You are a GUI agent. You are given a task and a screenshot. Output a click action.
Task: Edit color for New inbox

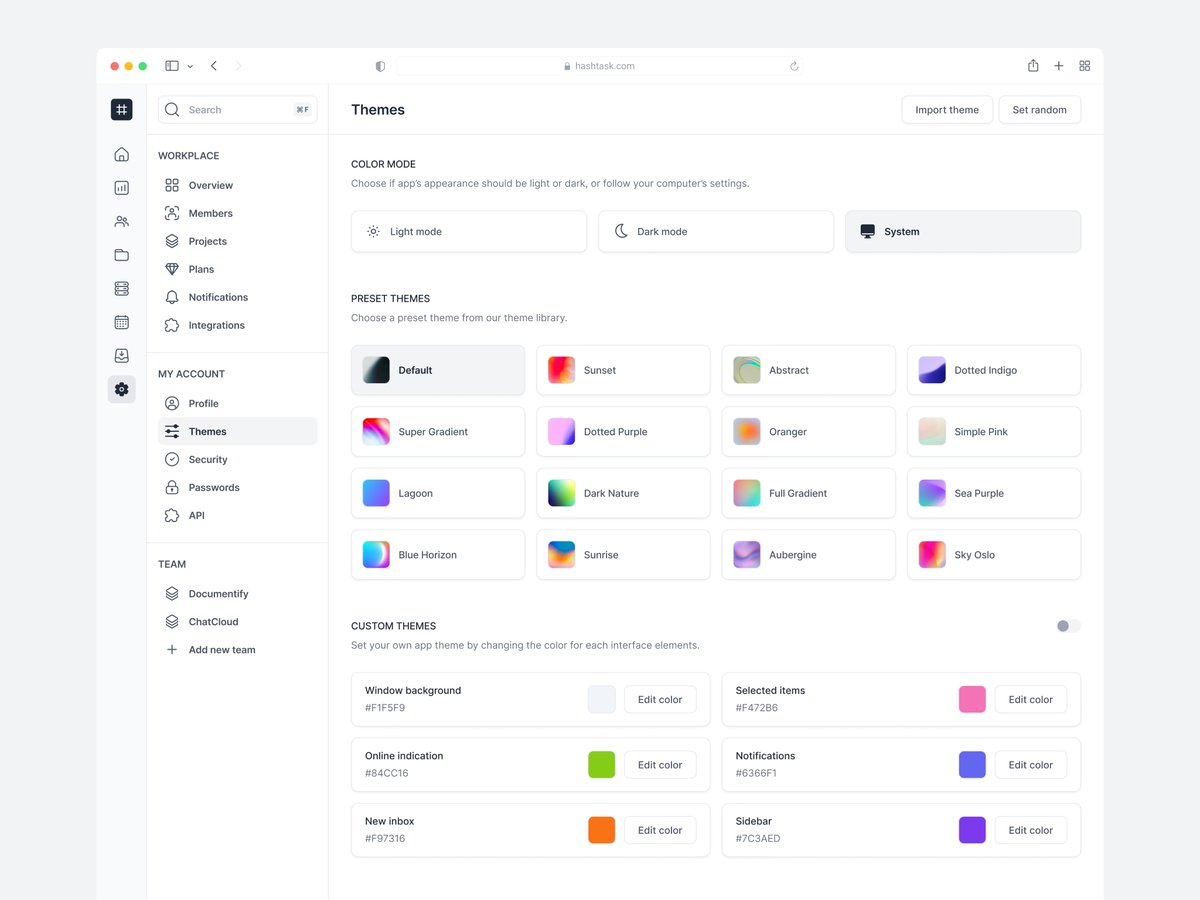click(x=660, y=830)
